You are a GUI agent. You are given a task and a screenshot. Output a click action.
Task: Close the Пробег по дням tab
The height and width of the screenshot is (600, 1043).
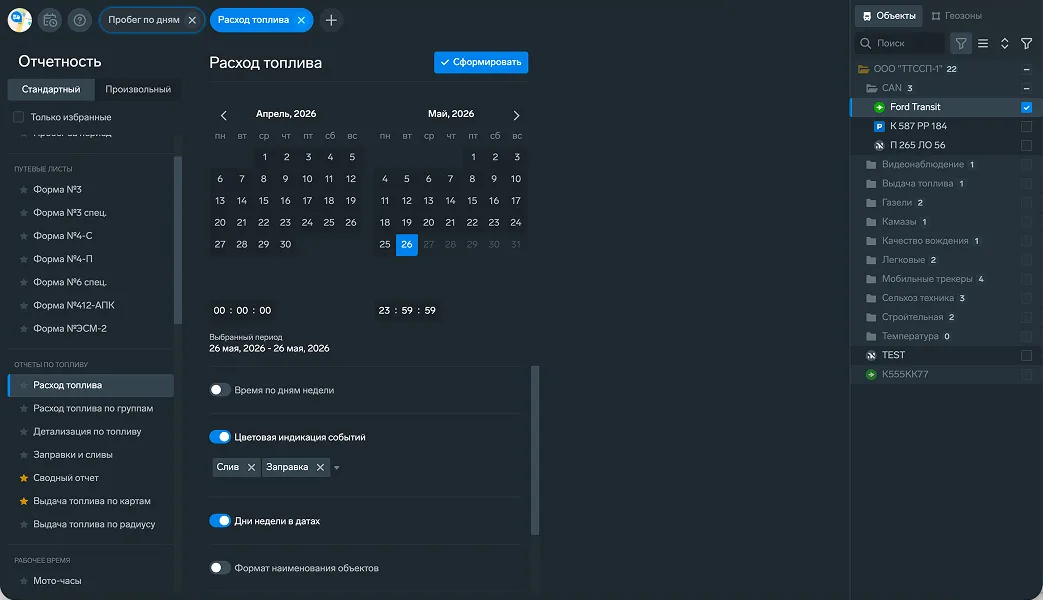(x=192, y=20)
